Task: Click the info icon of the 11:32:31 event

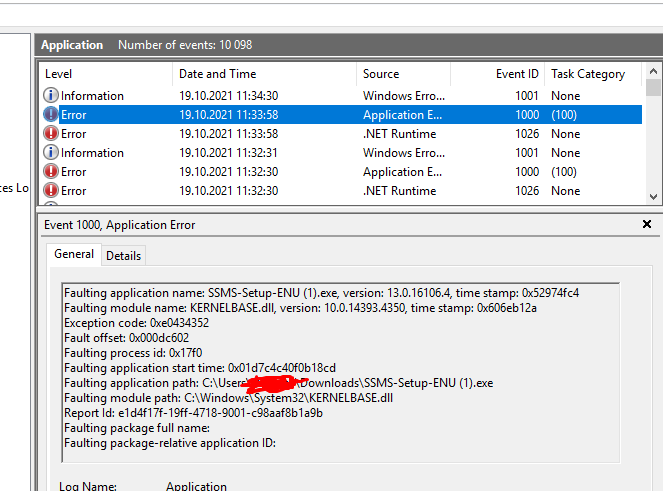Action: pyautogui.click(x=51, y=153)
